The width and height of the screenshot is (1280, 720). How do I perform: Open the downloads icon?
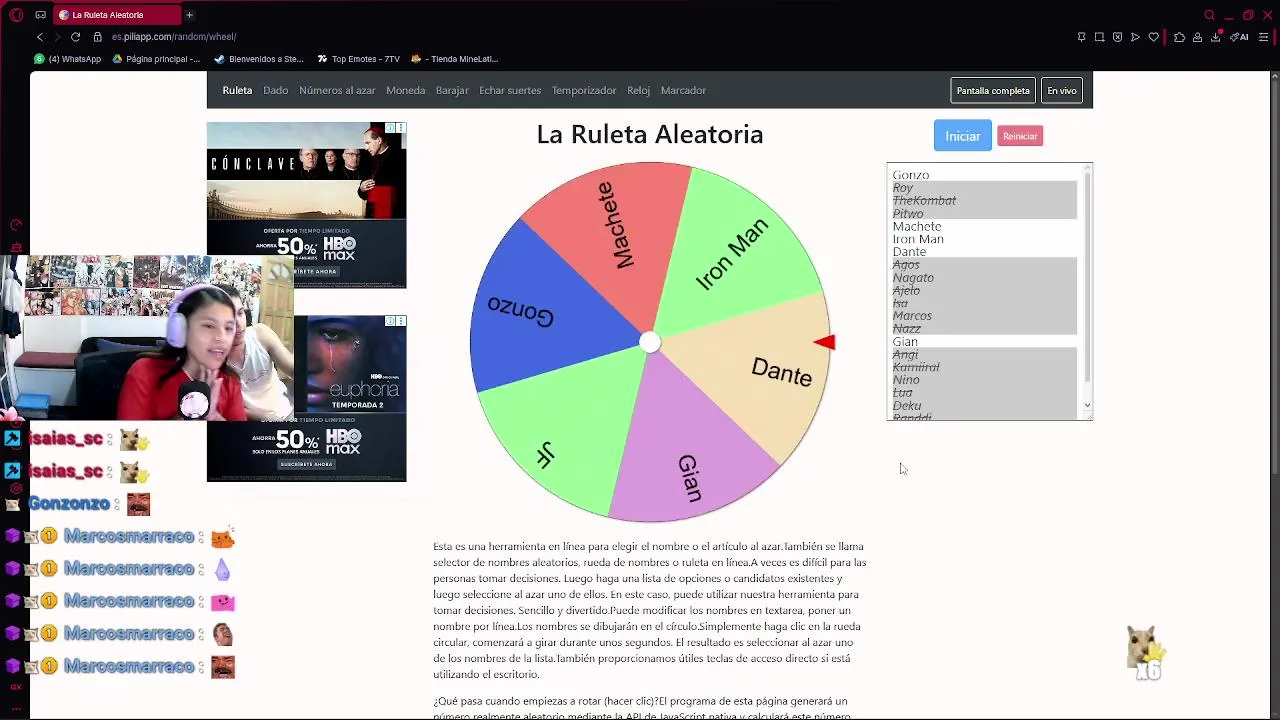[x=1216, y=37]
